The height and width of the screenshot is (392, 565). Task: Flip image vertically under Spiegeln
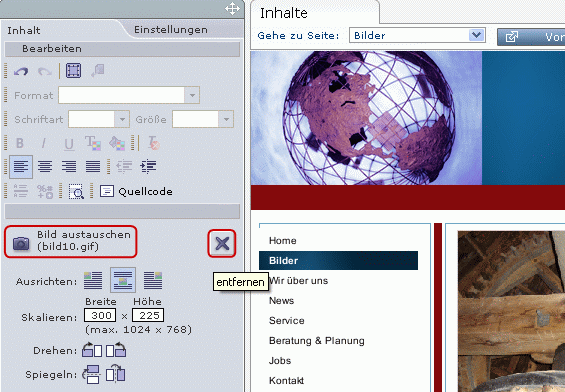tap(92, 374)
